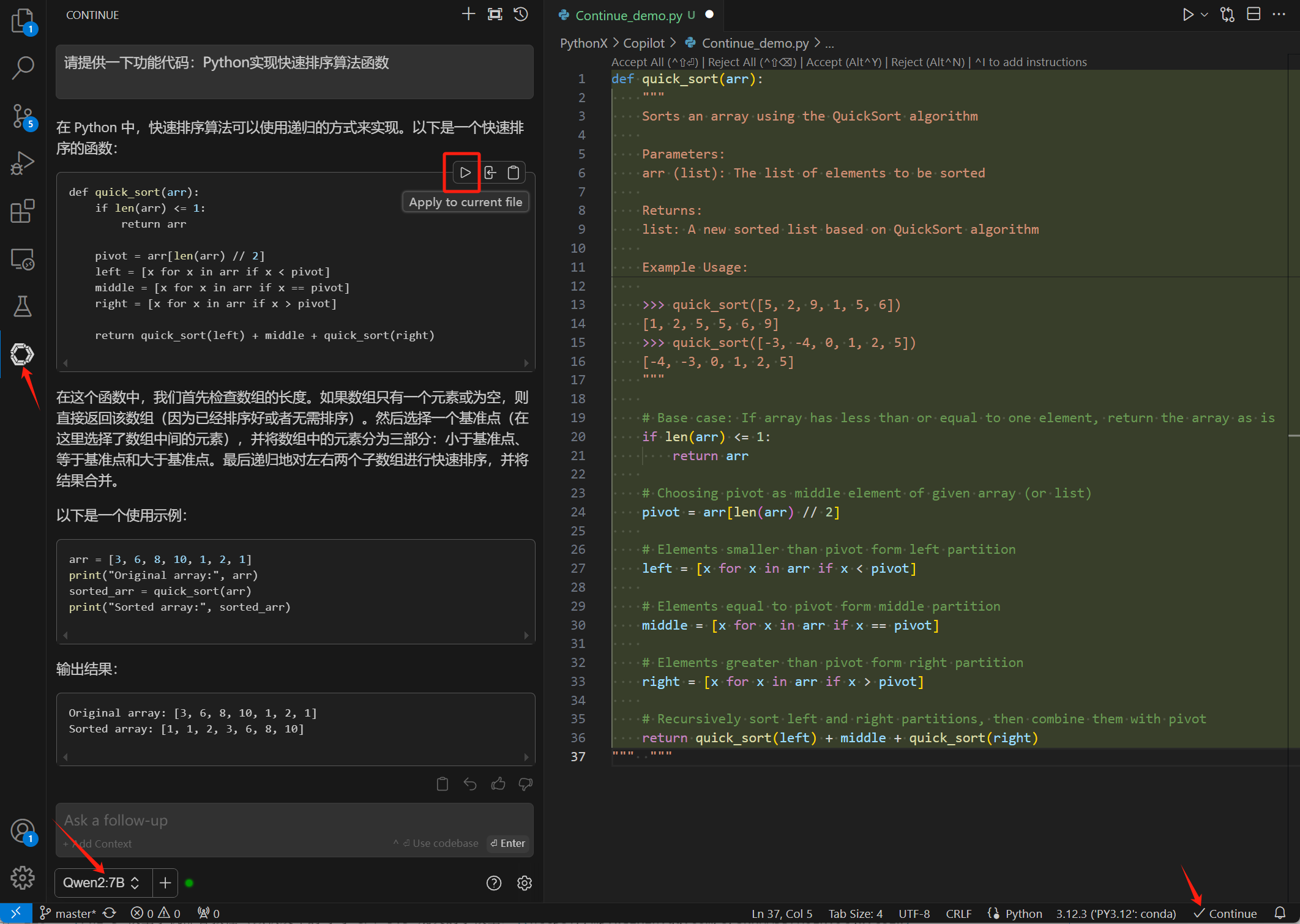The width and height of the screenshot is (1300, 924).
Task: Toggle Continue full screen view icon
Action: click(495, 14)
